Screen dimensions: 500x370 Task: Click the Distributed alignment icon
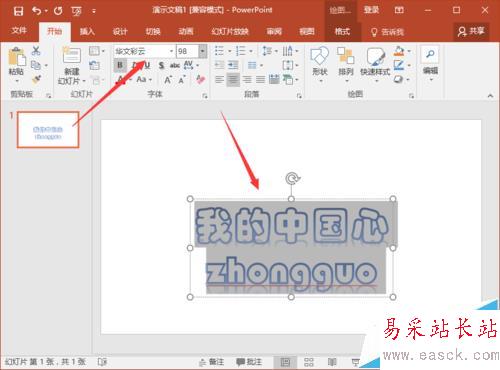tap(274, 80)
